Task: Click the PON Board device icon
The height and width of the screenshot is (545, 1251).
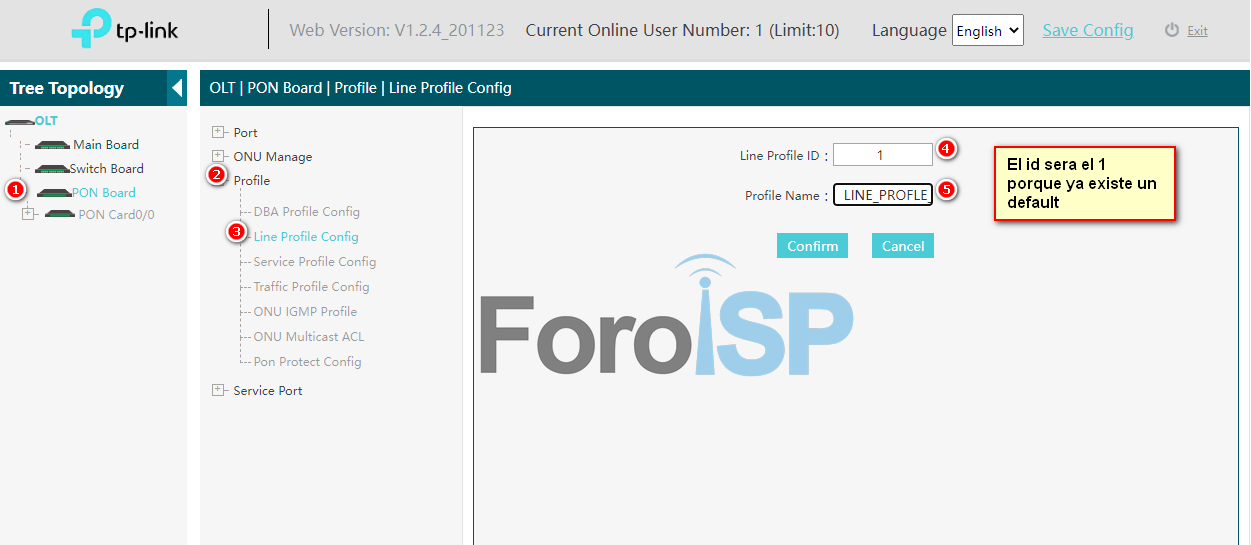Action: click(x=54, y=193)
